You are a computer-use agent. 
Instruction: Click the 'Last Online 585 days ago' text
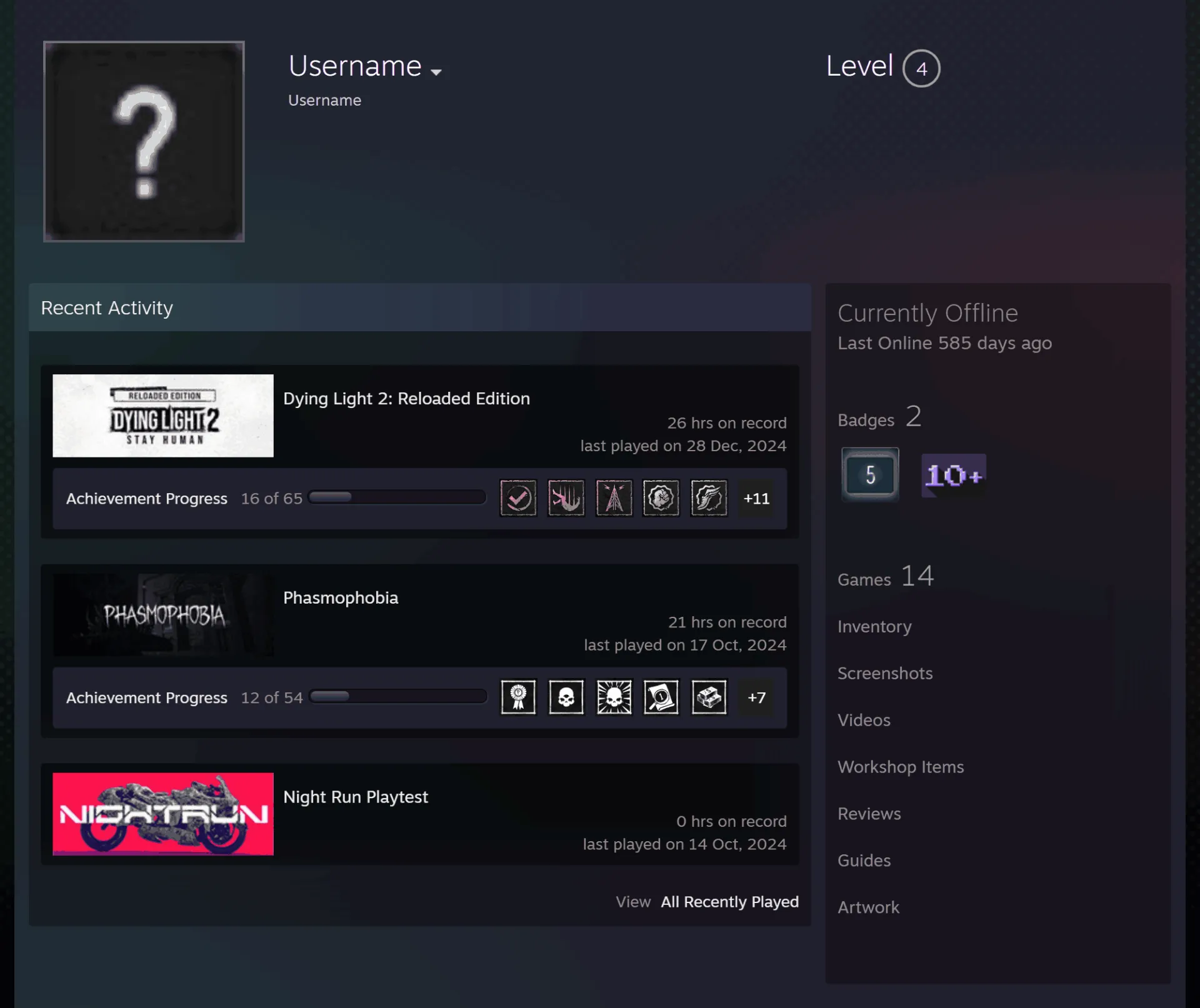click(x=944, y=343)
